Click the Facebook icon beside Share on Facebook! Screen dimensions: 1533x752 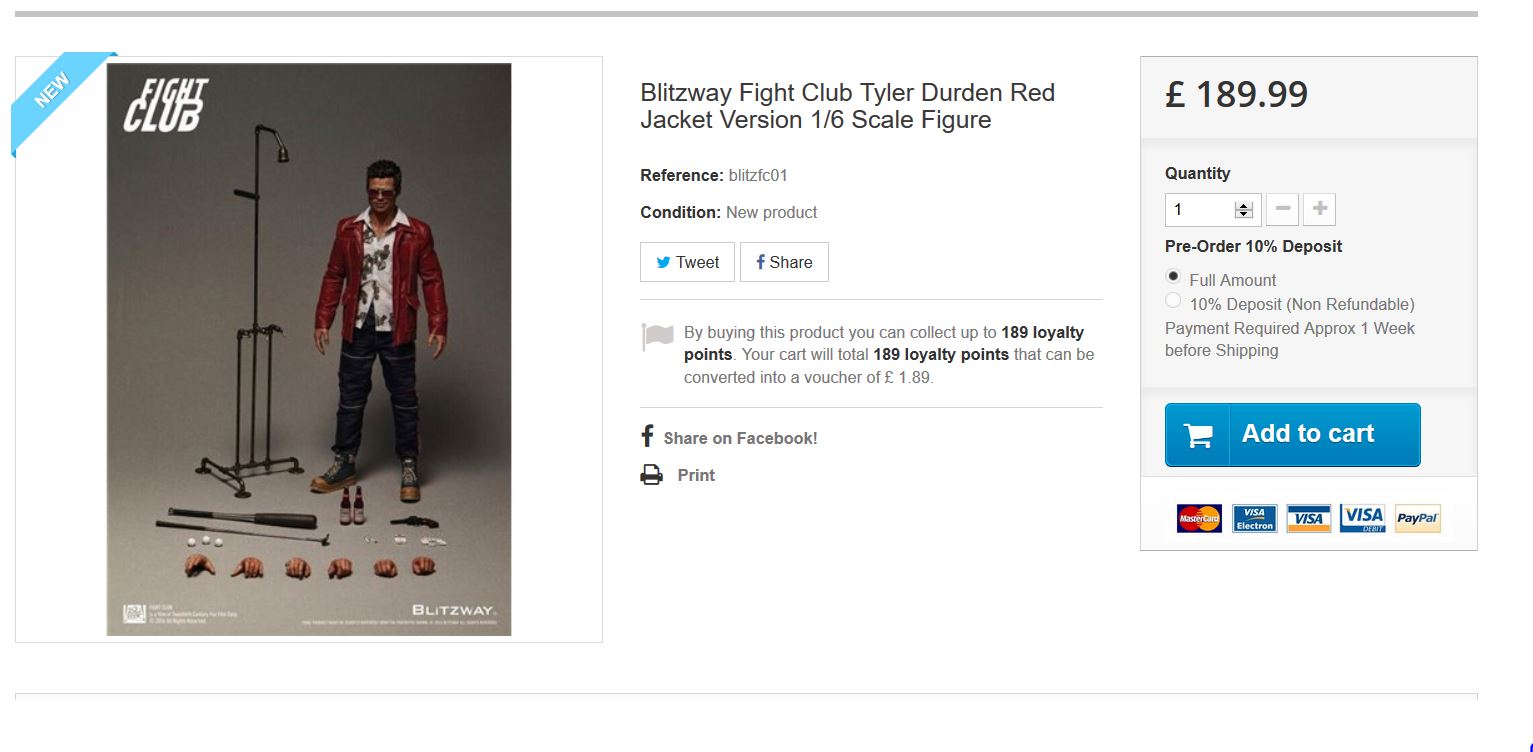pos(647,437)
